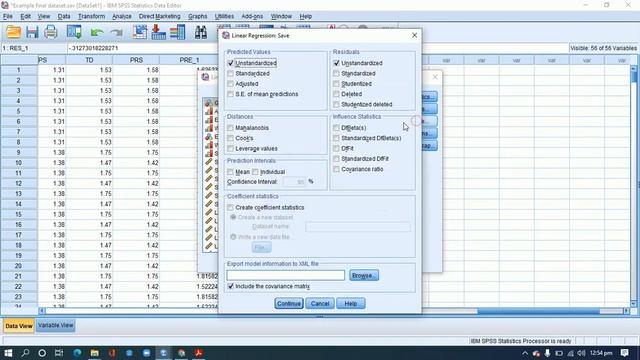Check DfBeta(s) influence statistic
Screen dimensions: 640x360
click(x=336, y=128)
